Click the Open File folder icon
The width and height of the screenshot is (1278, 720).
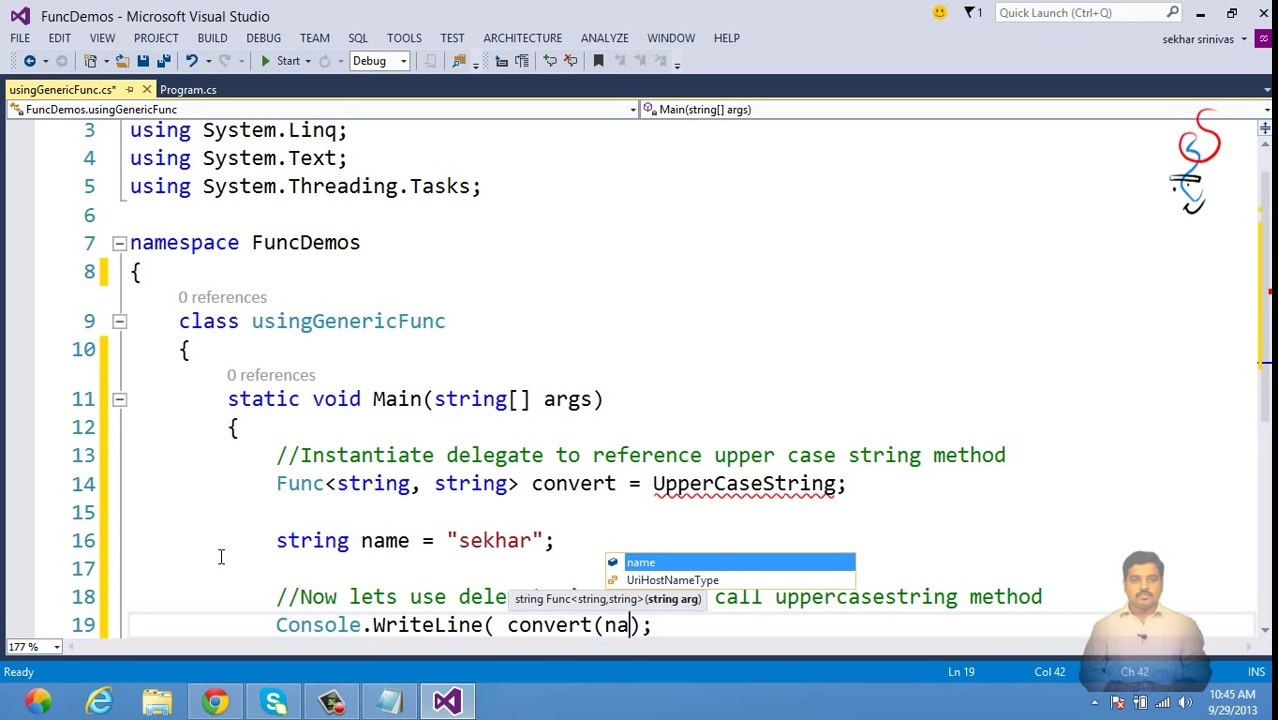click(122, 61)
